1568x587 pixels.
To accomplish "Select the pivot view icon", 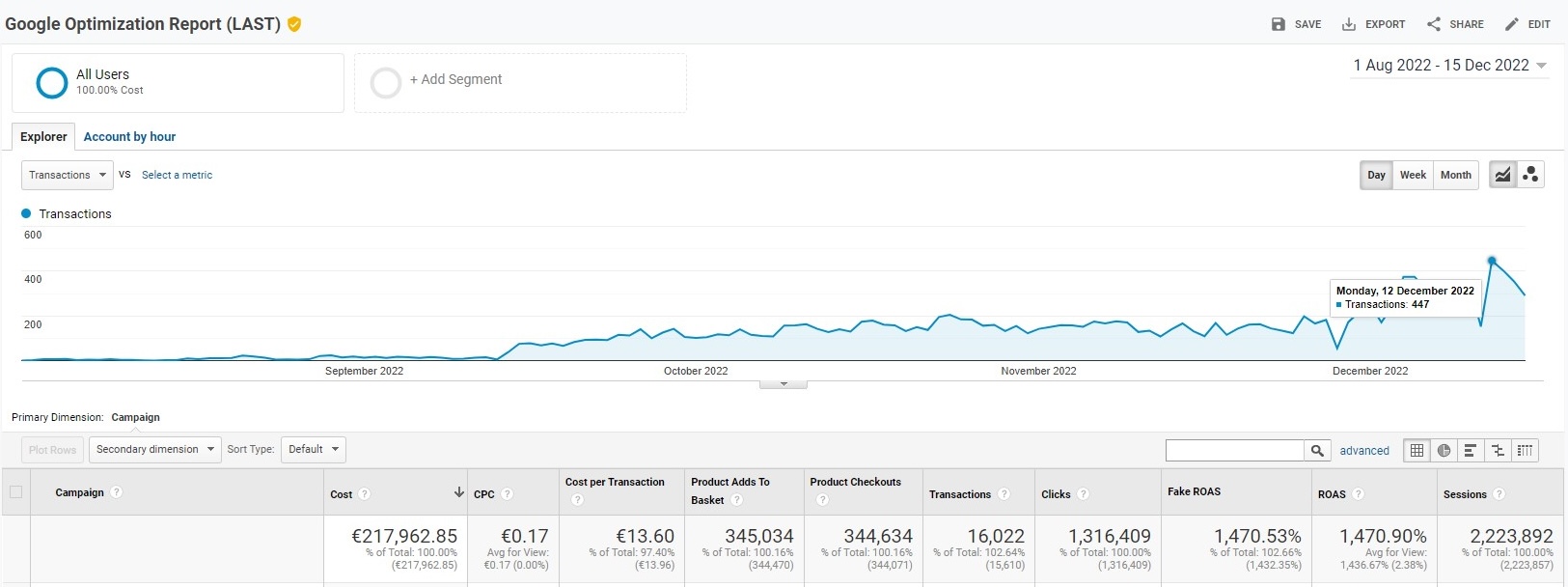I will (x=1525, y=450).
